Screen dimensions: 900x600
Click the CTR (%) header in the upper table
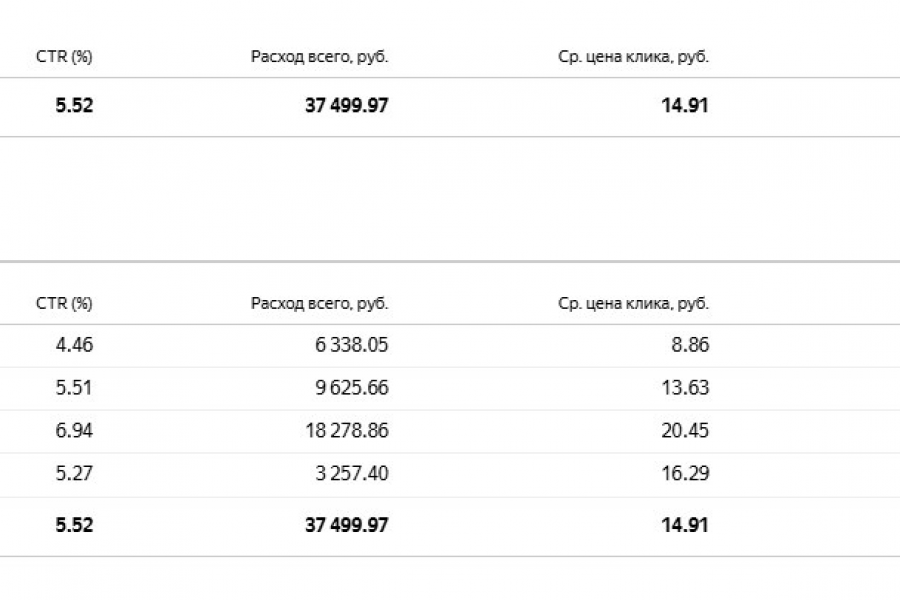coord(64,57)
